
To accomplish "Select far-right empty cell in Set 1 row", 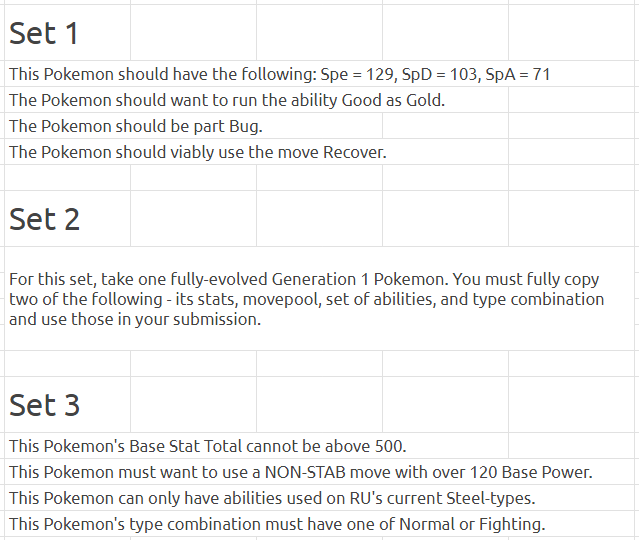I will [573, 33].
